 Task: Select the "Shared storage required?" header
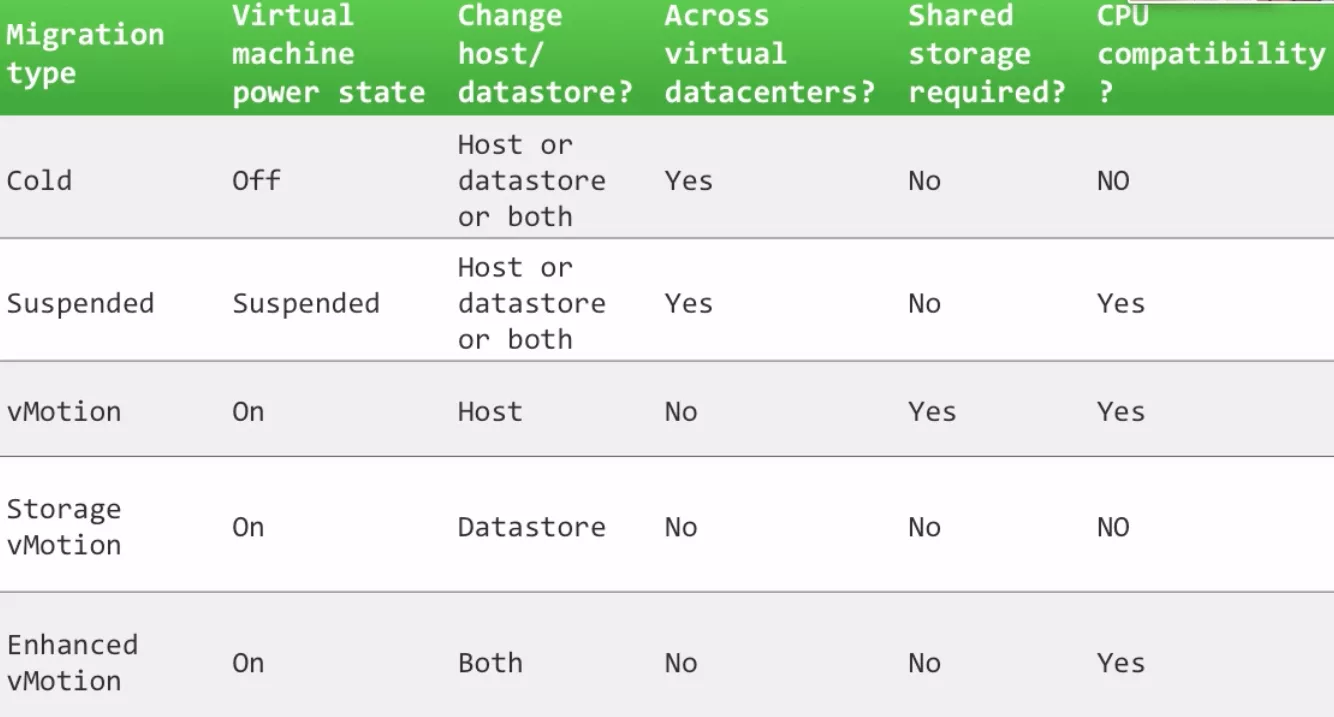(986, 54)
